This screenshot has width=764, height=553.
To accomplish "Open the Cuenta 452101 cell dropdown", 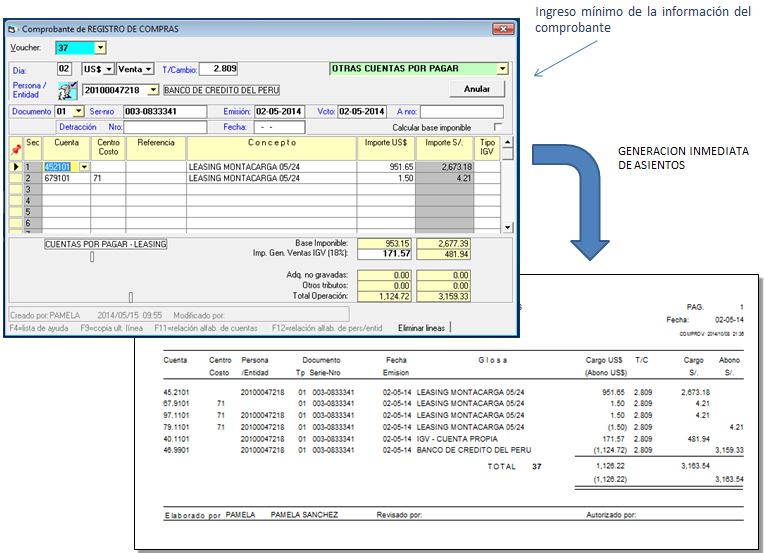I will (x=84, y=167).
